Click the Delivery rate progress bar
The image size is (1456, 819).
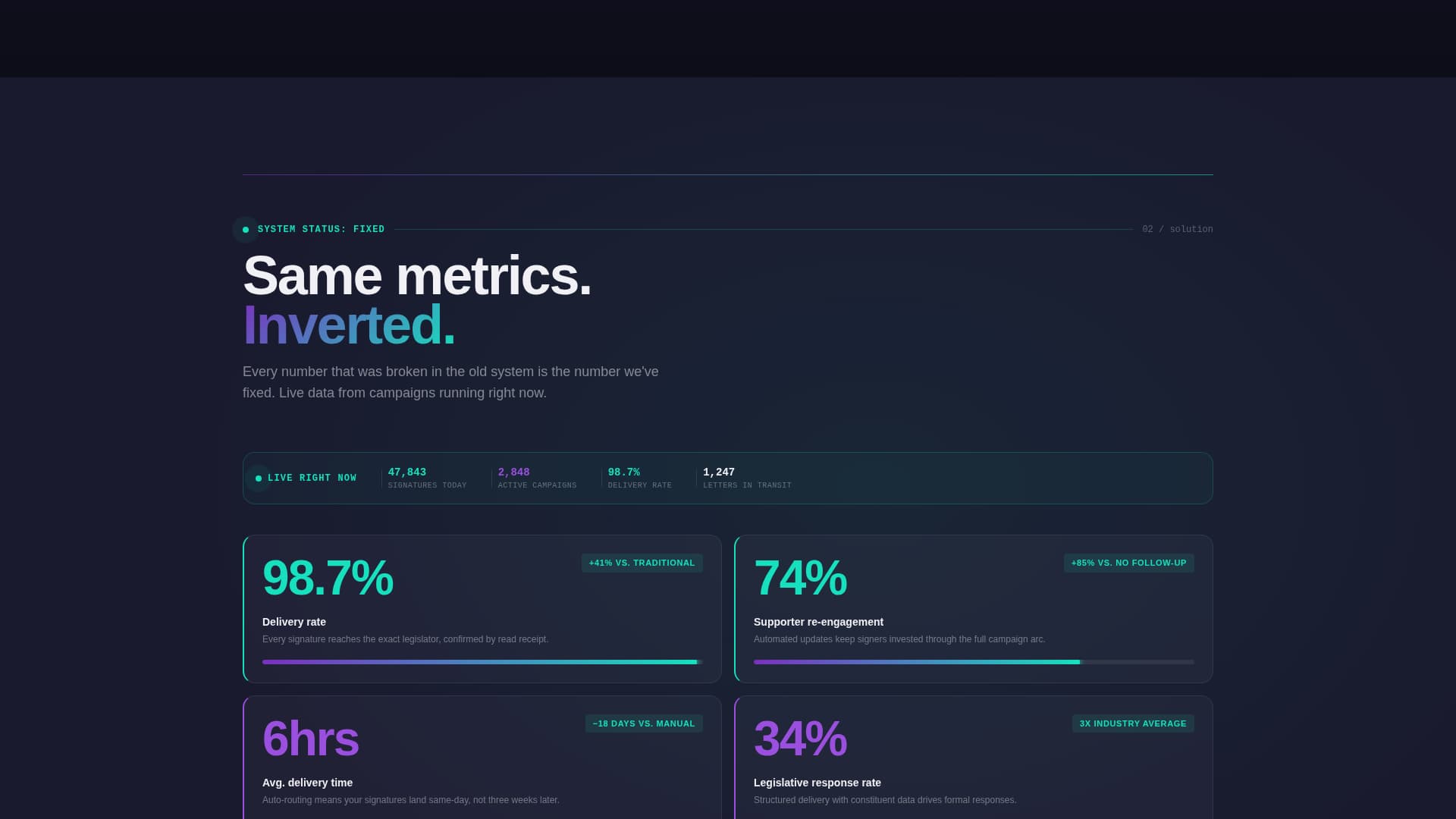(x=482, y=662)
